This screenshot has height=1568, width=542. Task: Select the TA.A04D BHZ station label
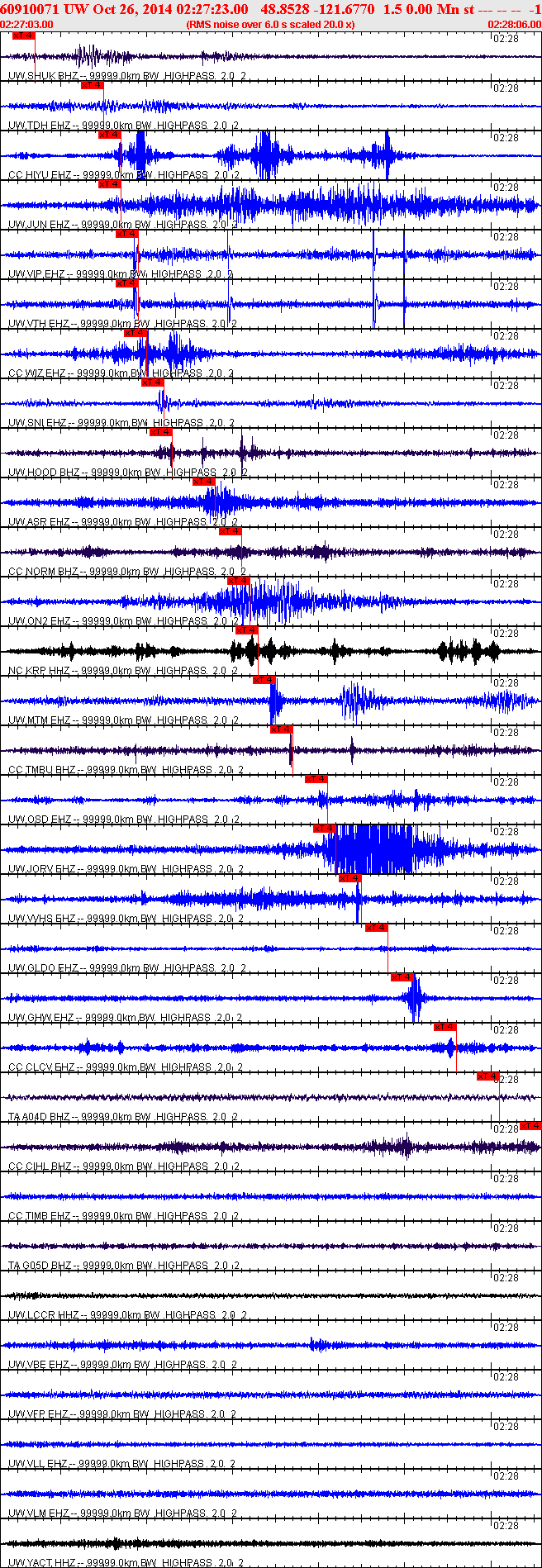40,1117
